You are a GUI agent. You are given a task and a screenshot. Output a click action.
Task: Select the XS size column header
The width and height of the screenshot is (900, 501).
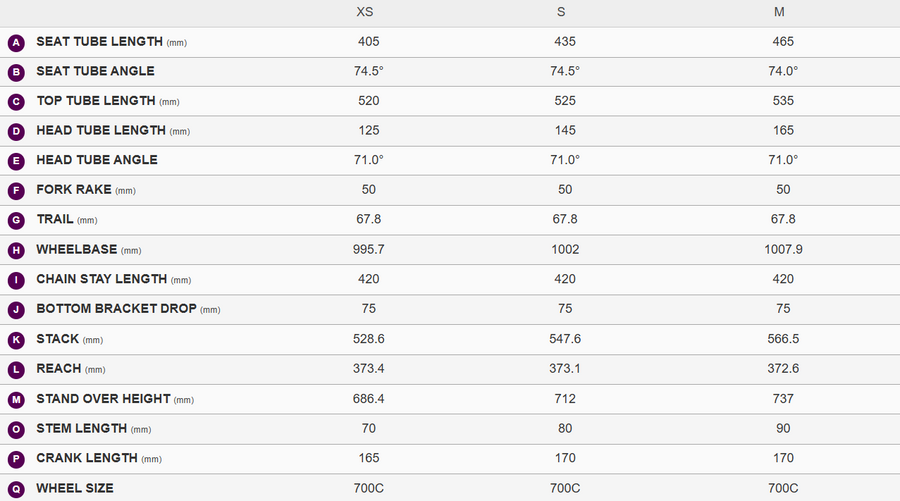364,12
